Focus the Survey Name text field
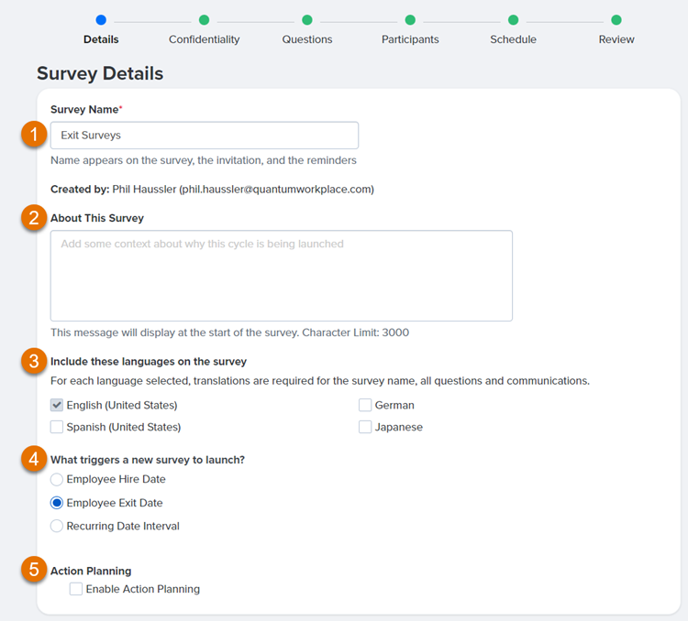The width and height of the screenshot is (688, 621). point(204,135)
